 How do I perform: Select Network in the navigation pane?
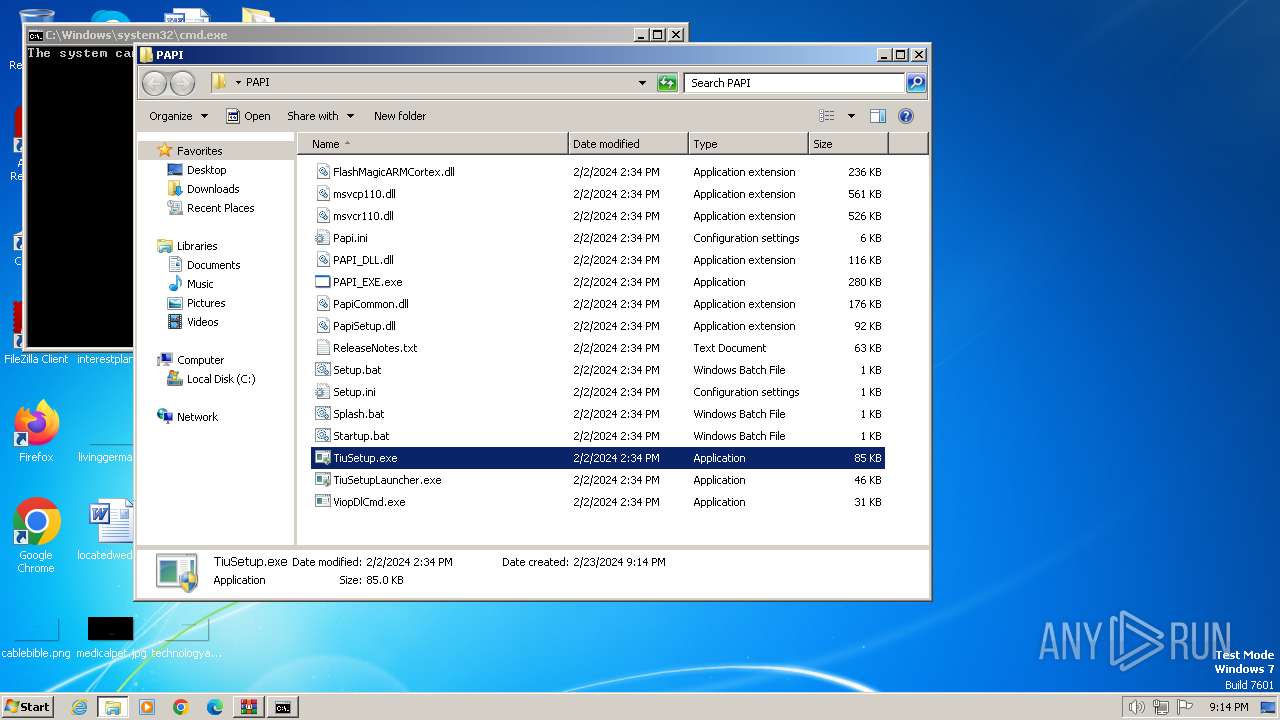pyautogui.click(x=197, y=417)
